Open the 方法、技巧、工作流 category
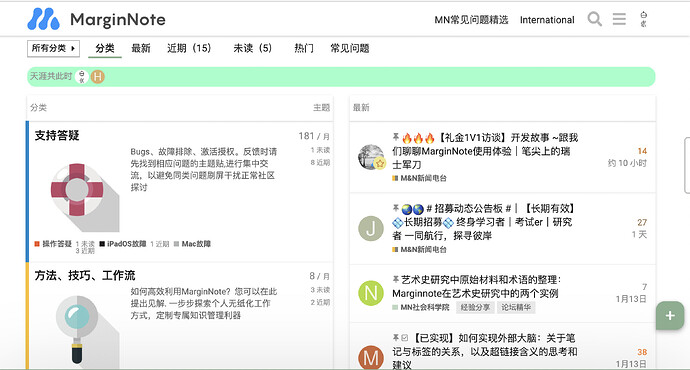 (x=85, y=275)
